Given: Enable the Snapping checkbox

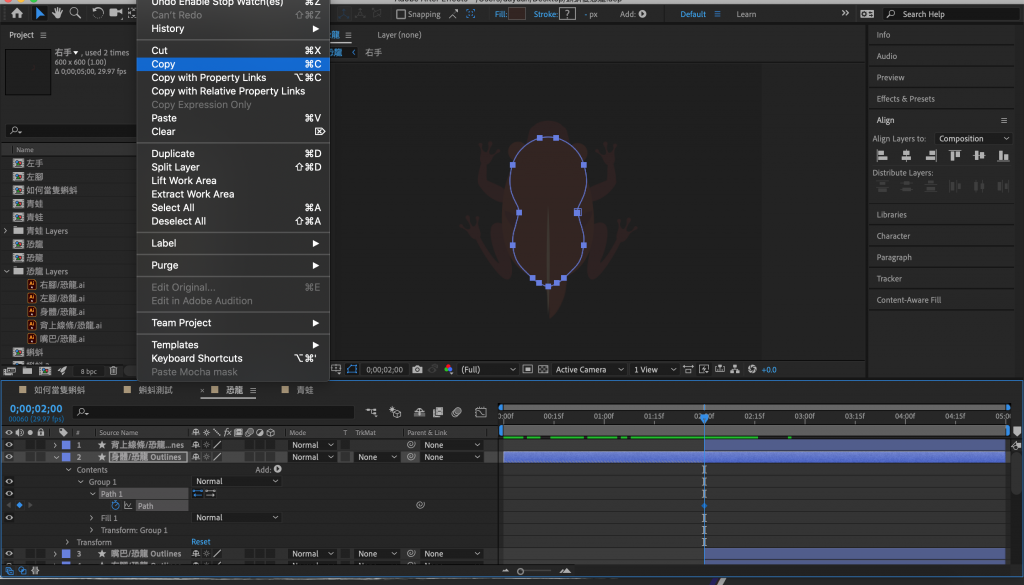Looking at the screenshot, I should (401, 14).
